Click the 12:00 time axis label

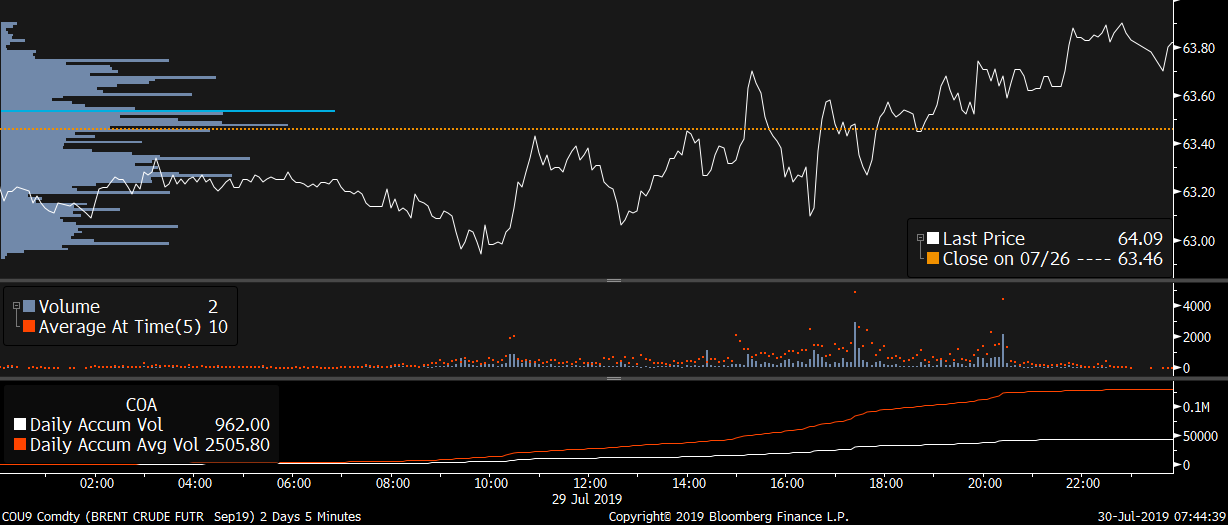click(x=589, y=483)
